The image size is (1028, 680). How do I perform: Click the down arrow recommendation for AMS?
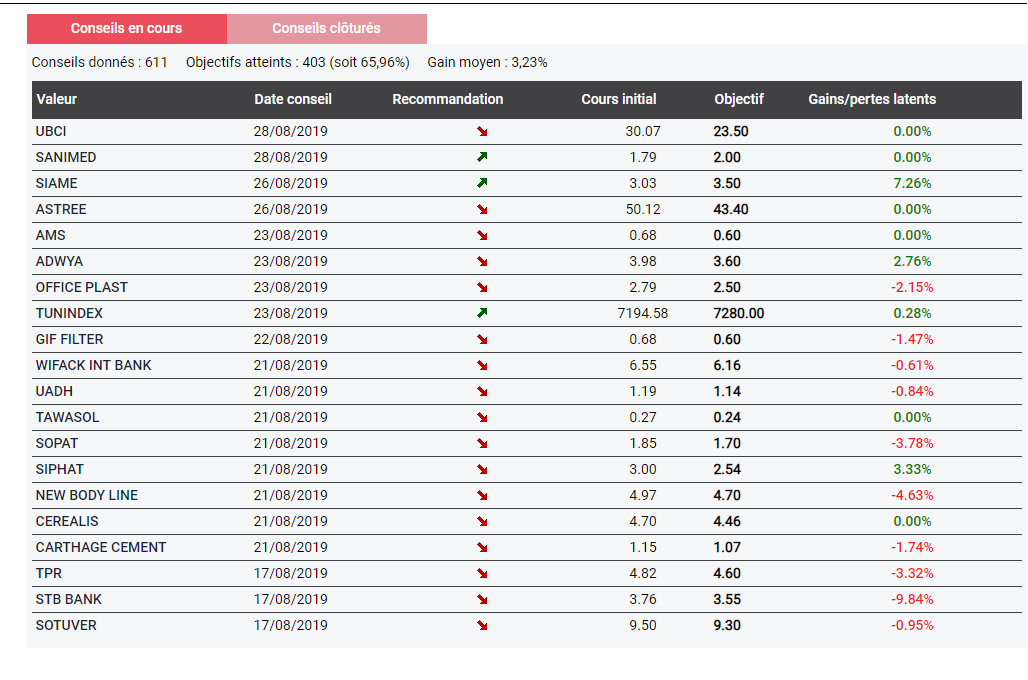(x=483, y=235)
